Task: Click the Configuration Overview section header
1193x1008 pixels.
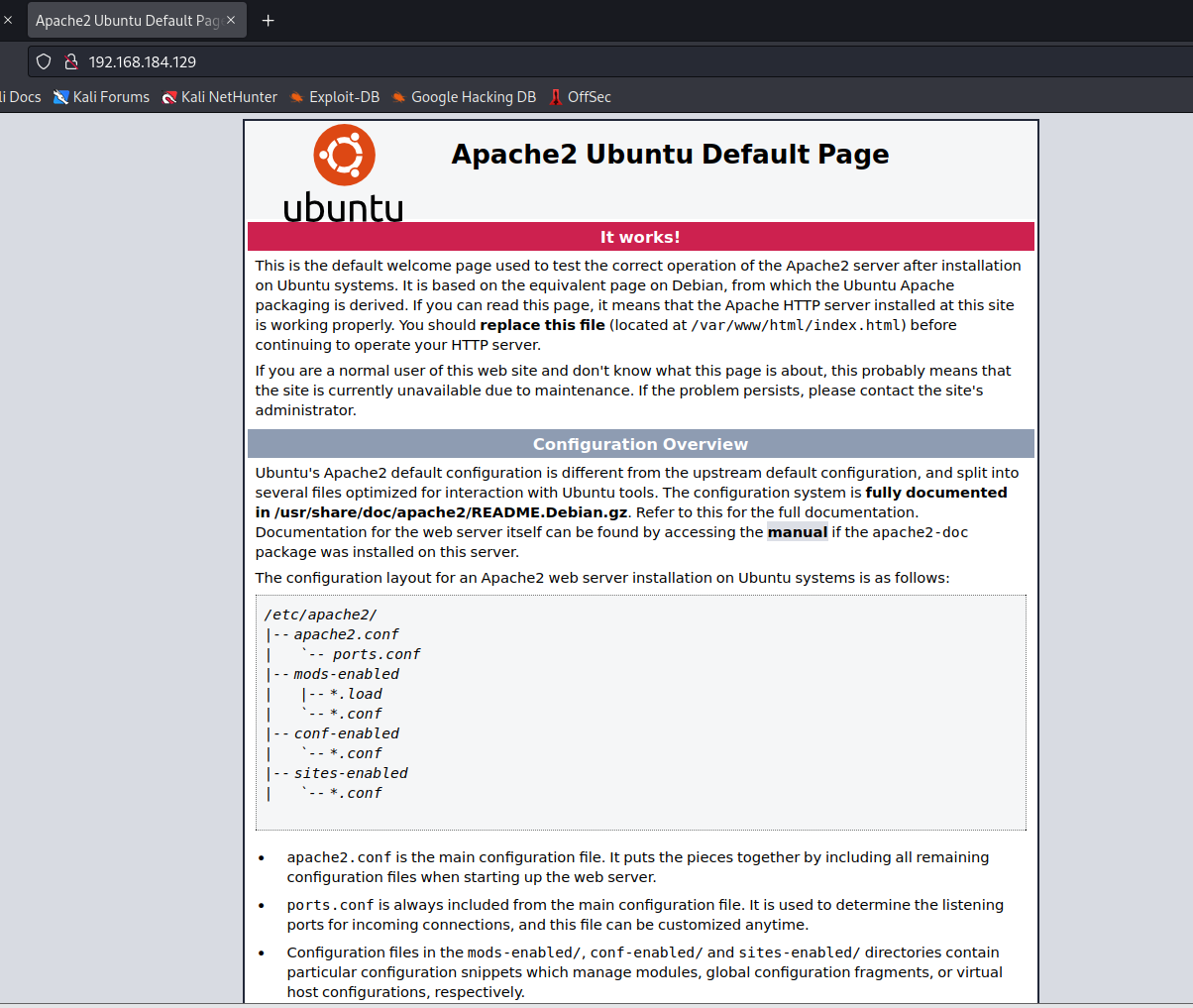Action: [640, 444]
